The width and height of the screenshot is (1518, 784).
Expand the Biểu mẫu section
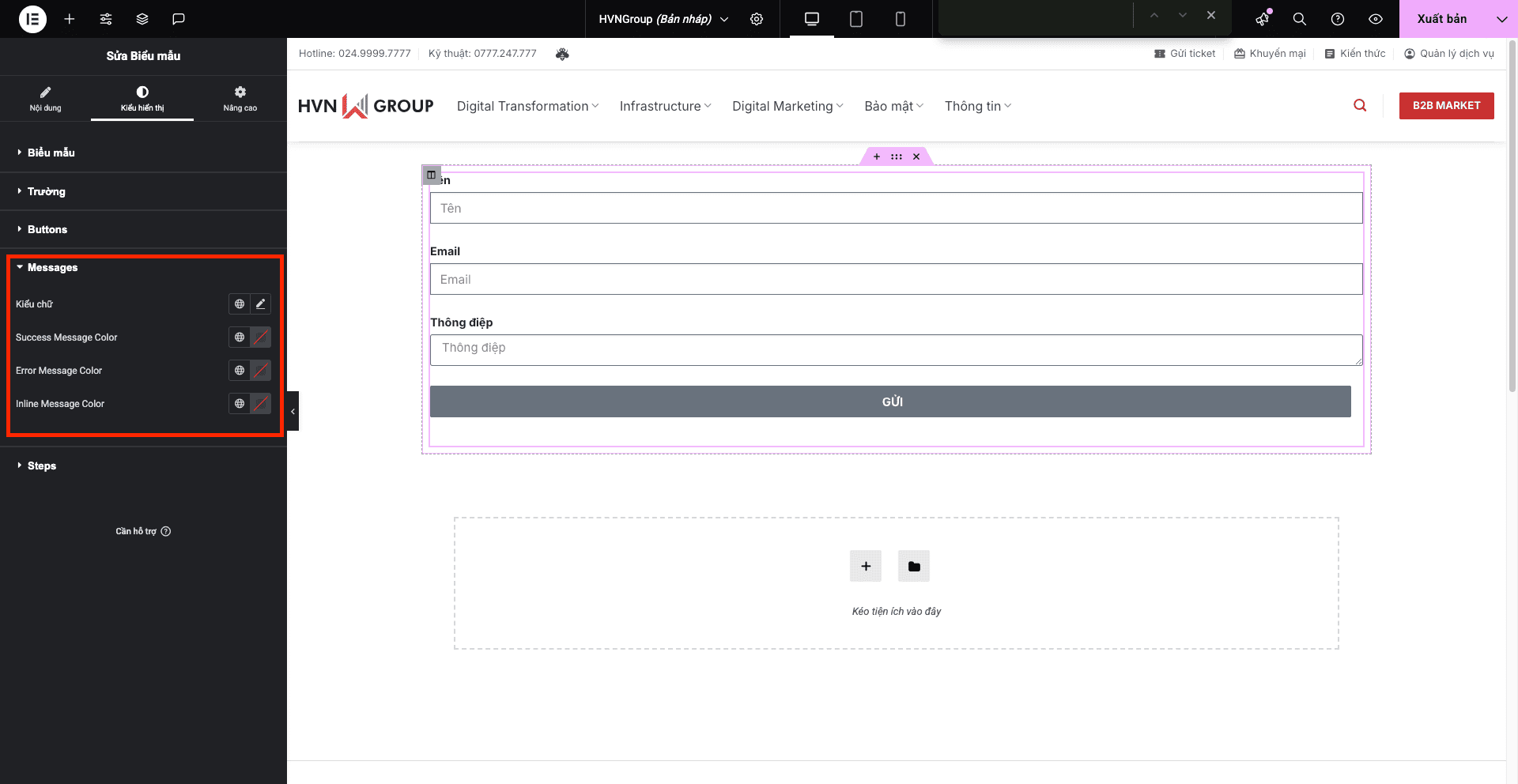51,153
